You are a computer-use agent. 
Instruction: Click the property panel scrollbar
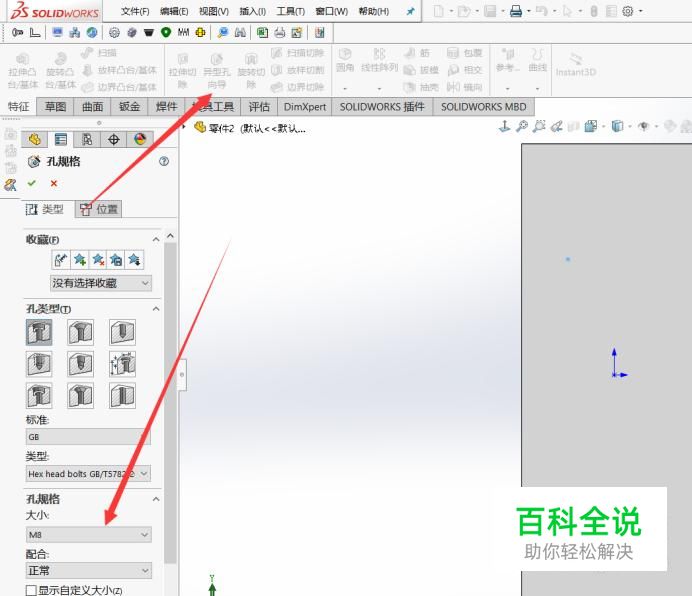point(170,402)
